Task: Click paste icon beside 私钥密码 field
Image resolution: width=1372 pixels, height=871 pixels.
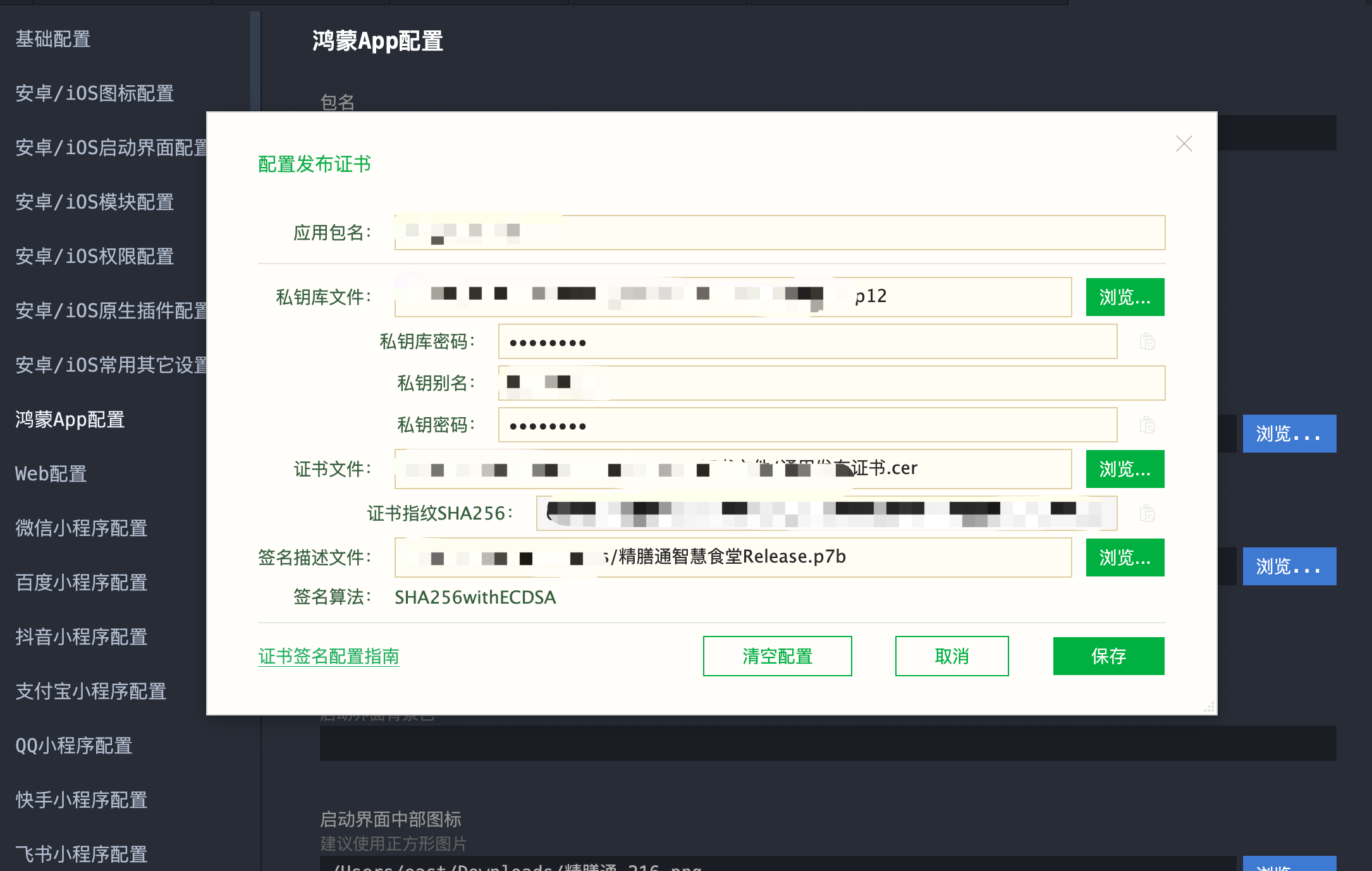Action: pyautogui.click(x=1147, y=425)
